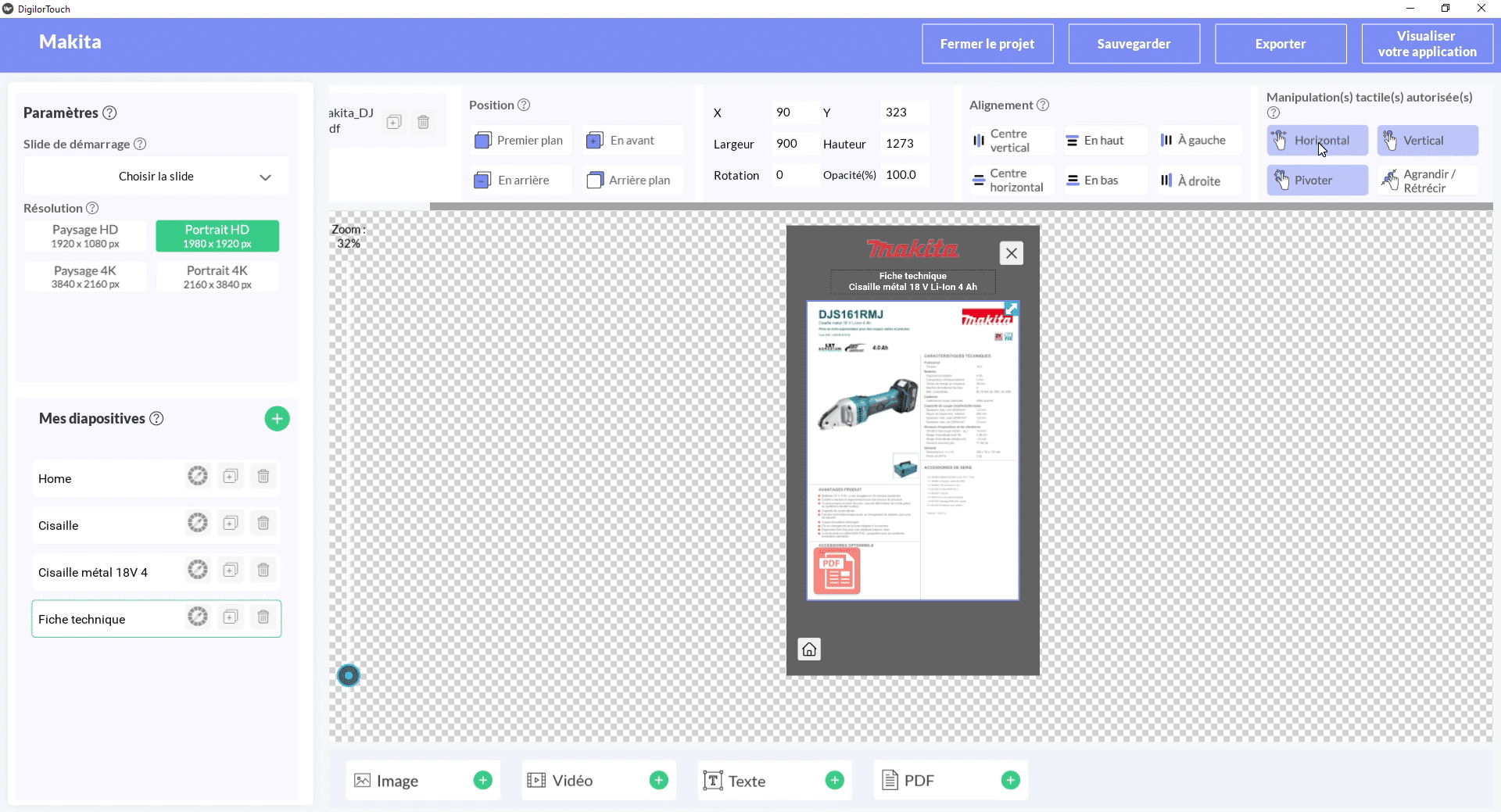
Task: Open settings wheel icon for Fiche technique slide
Action: [198, 617]
